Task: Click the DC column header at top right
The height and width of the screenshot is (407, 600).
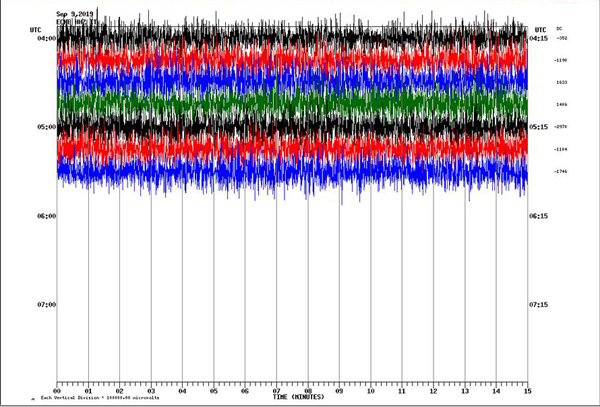Action: pos(560,29)
